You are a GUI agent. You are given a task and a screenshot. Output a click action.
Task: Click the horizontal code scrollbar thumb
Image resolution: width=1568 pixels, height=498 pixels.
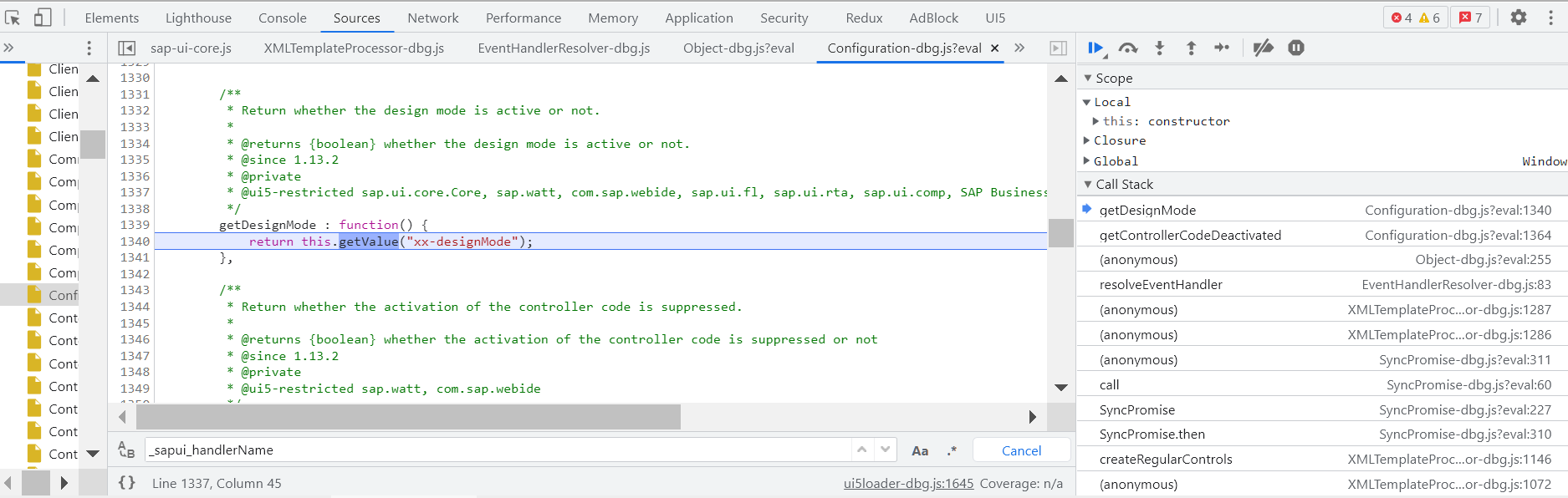[408, 416]
